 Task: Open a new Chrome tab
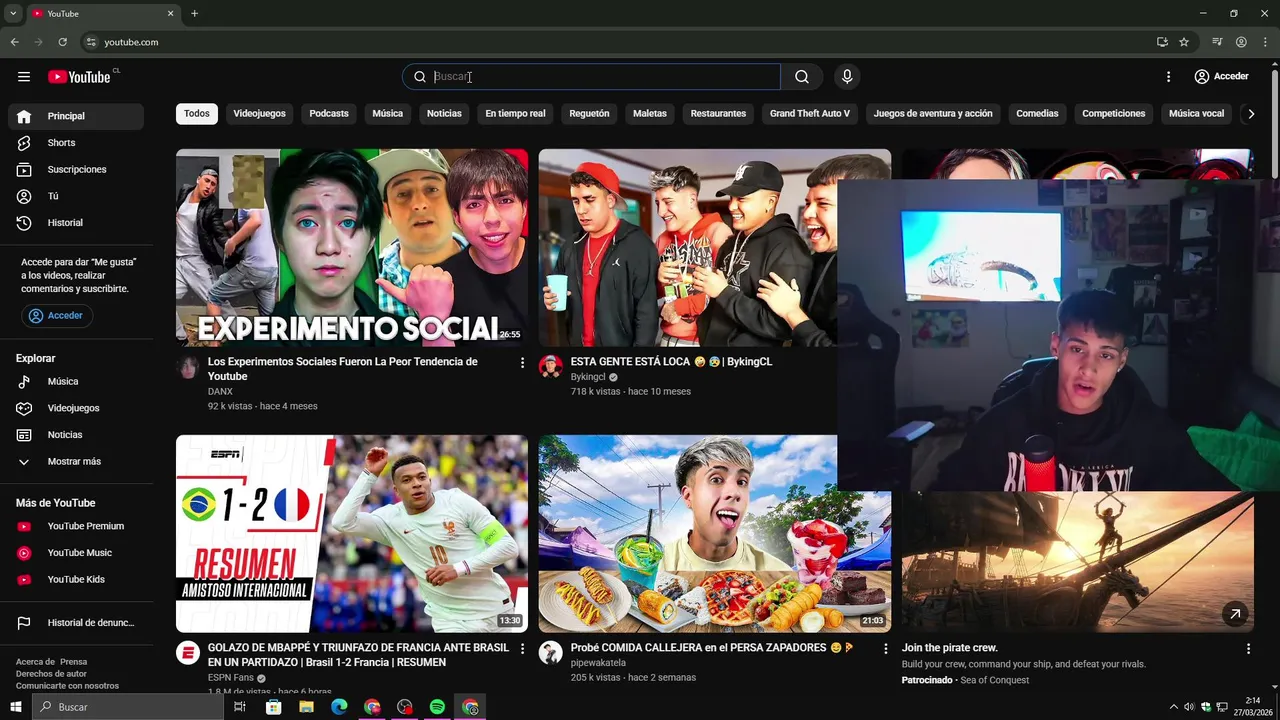pyautogui.click(x=194, y=14)
